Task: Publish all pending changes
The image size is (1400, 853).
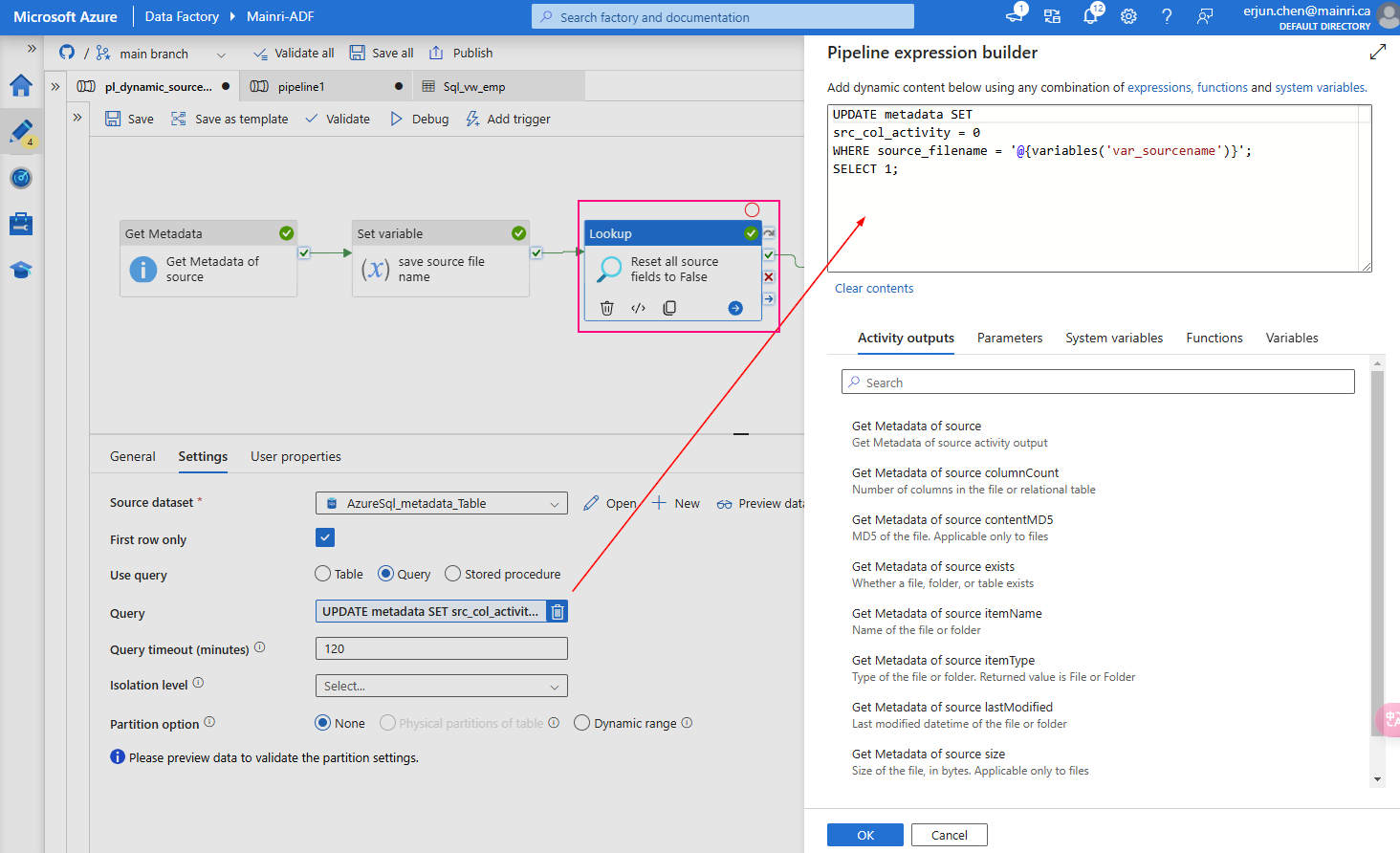Action: click(460, 53)
